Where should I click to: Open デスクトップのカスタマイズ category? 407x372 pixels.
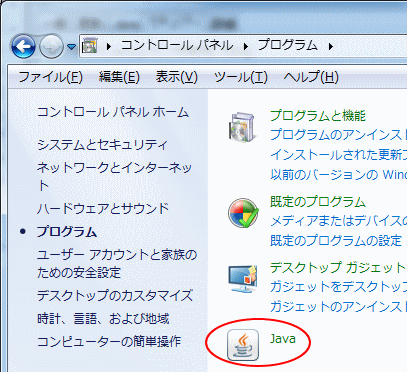pos(115,296)
